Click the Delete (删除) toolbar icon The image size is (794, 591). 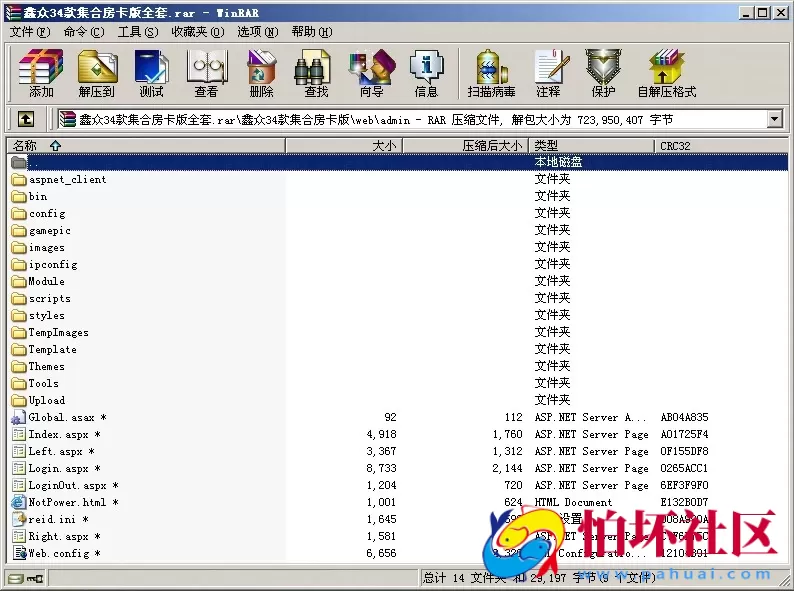[261, 73]
